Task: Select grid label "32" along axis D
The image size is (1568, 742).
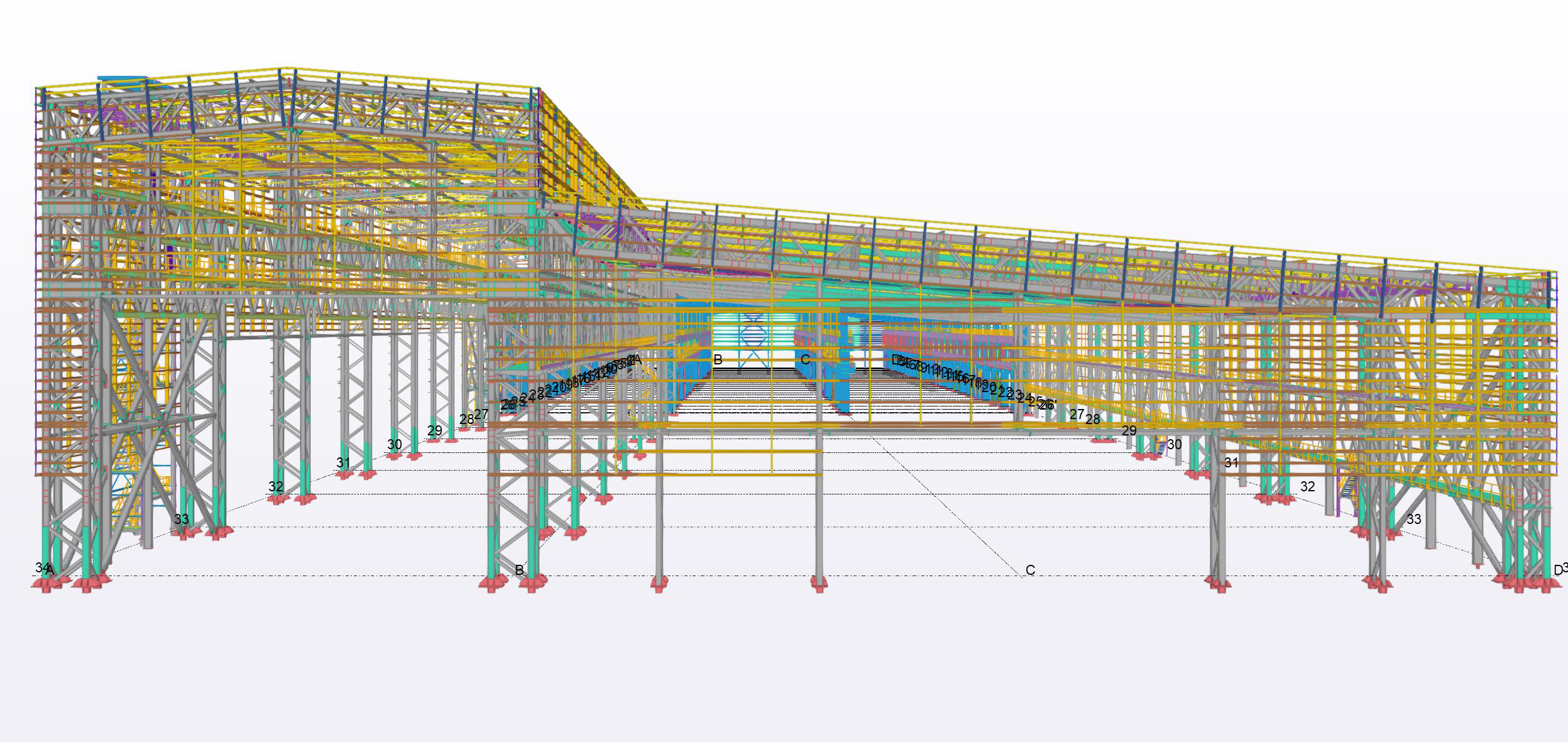Action: 1307,486
